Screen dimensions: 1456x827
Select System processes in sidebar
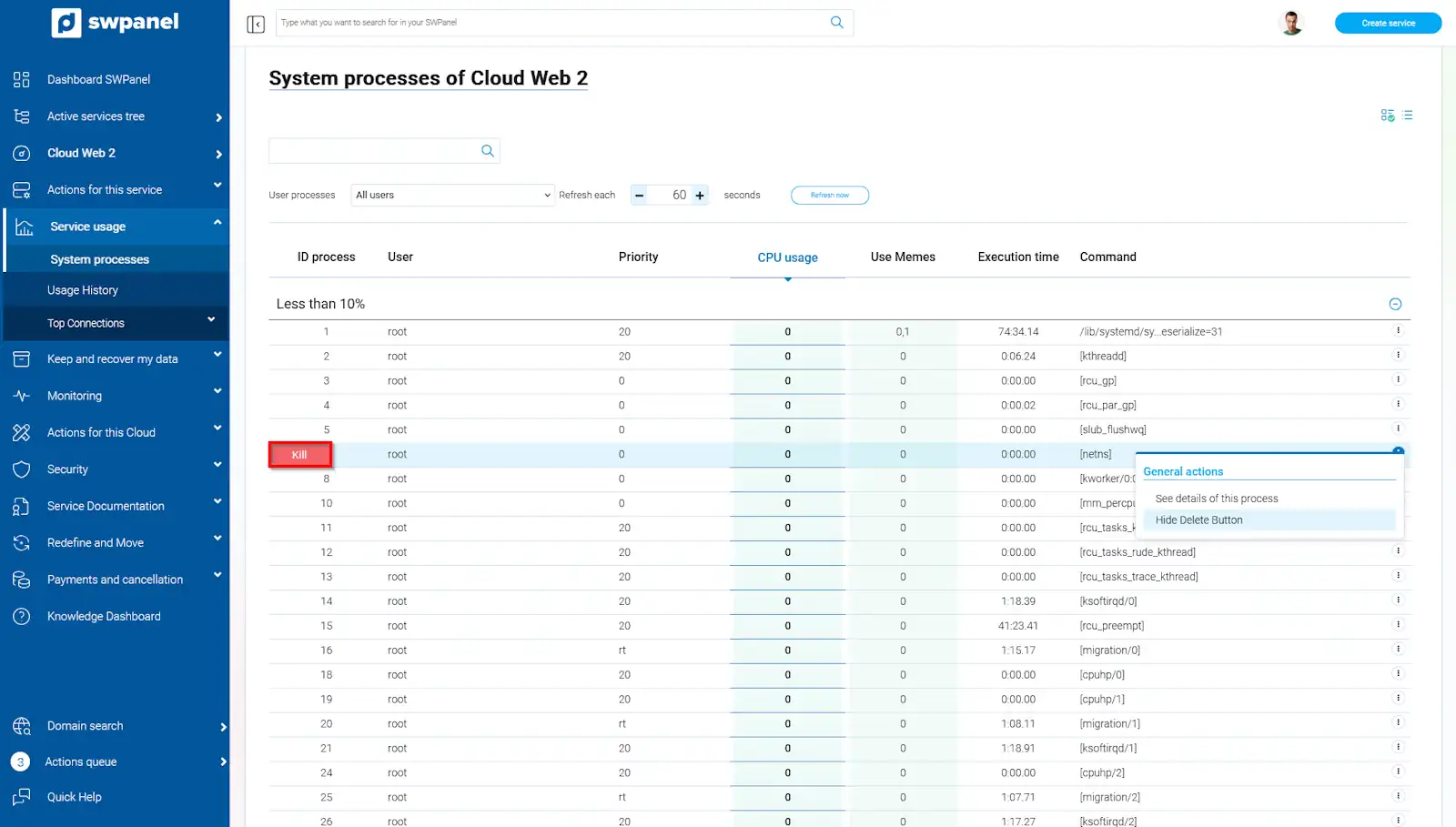click(x=99, y=259)
